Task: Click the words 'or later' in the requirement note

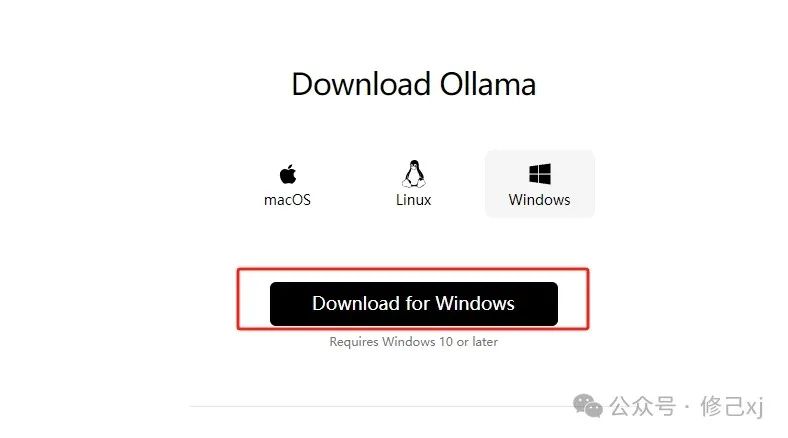Action: 477,342
